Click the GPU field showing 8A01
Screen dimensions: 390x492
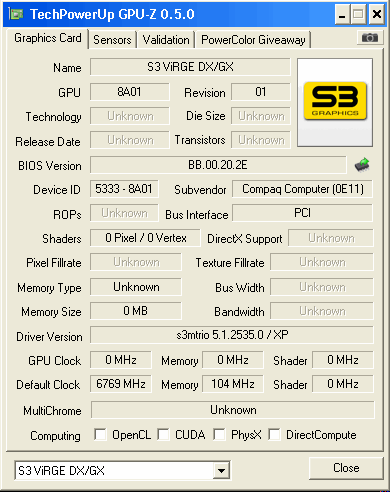tap(130, 92)
